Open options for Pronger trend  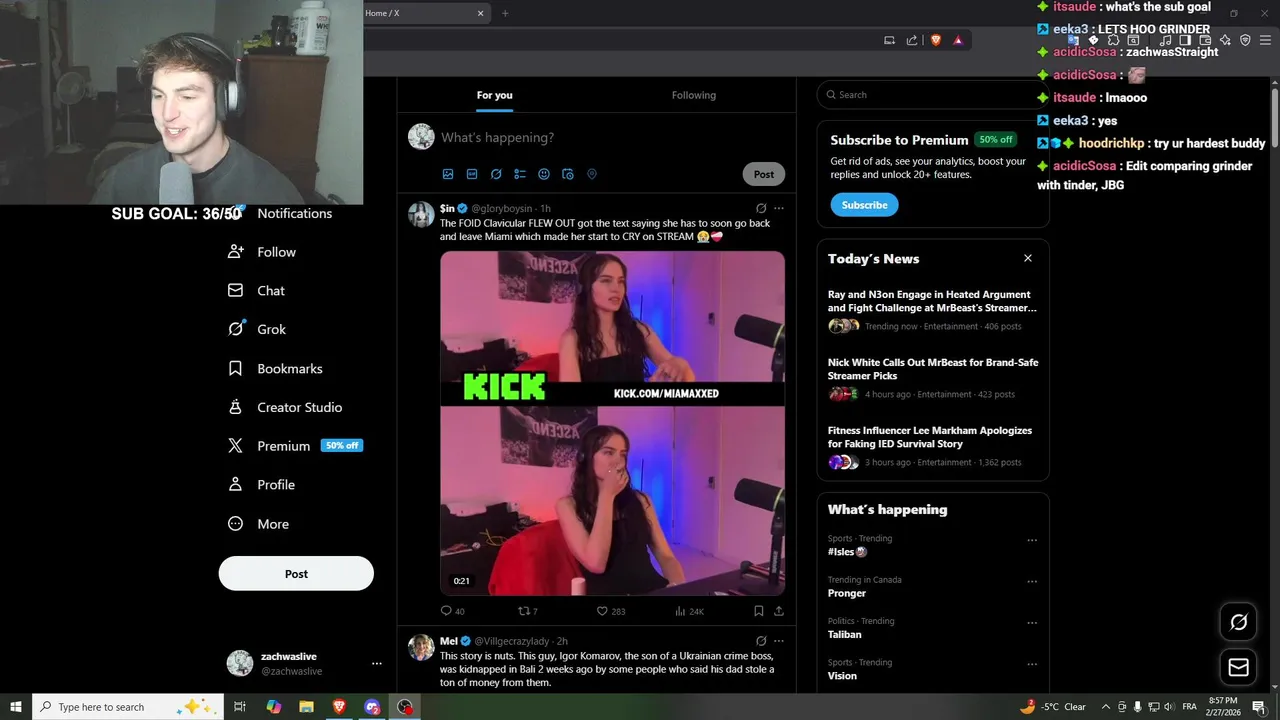click(1032, 581)
